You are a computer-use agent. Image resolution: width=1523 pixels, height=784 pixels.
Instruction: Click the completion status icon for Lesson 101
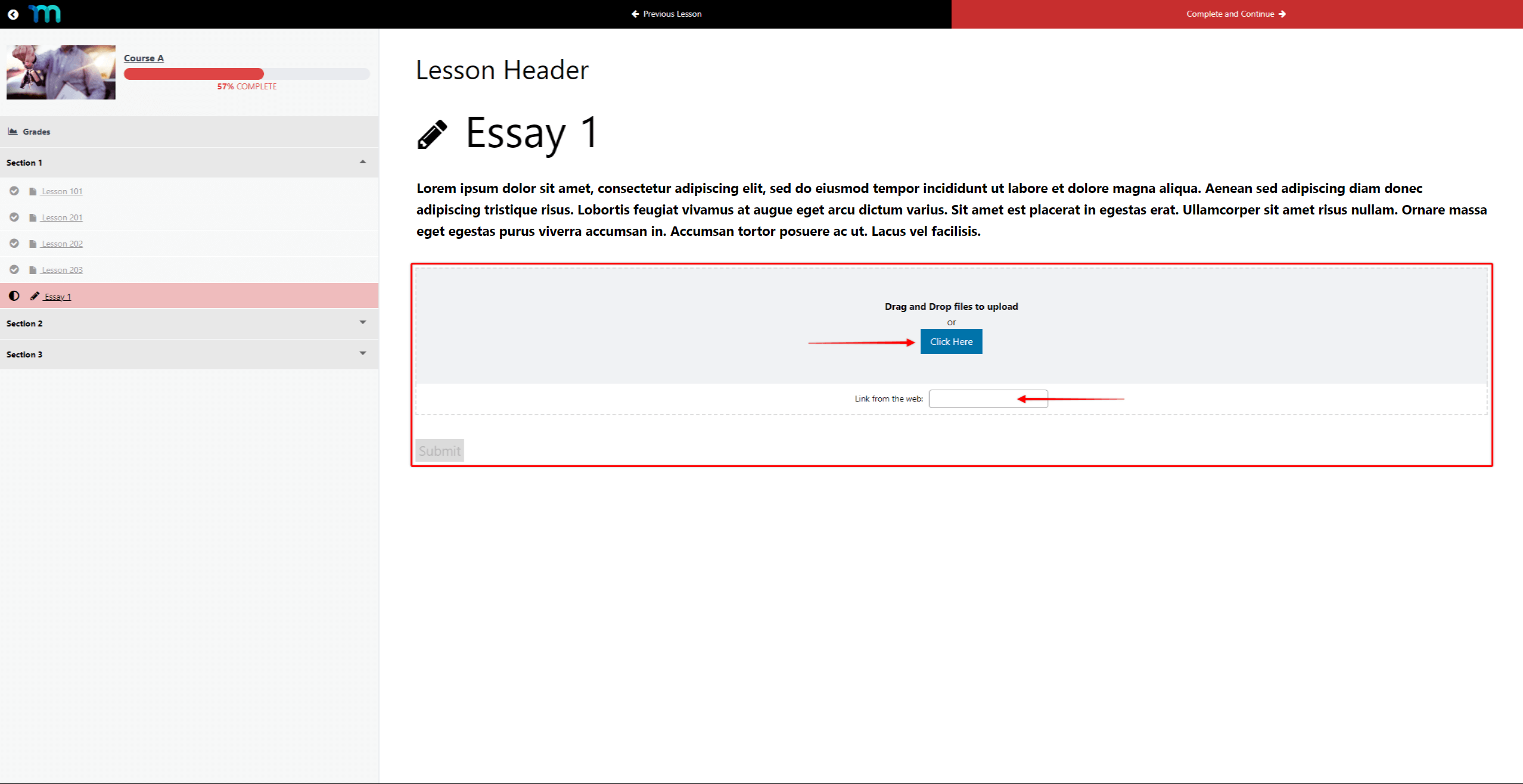click(x=14, y=190)
